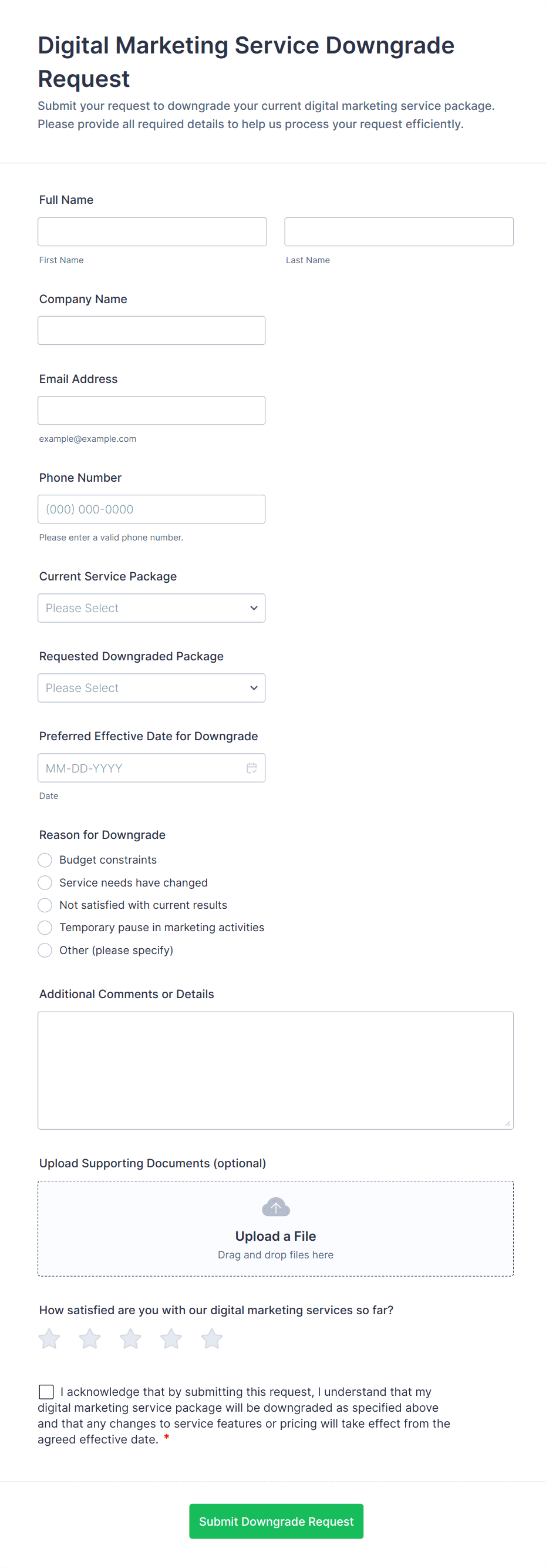Click the textarea resize handle

[508, 1123]
